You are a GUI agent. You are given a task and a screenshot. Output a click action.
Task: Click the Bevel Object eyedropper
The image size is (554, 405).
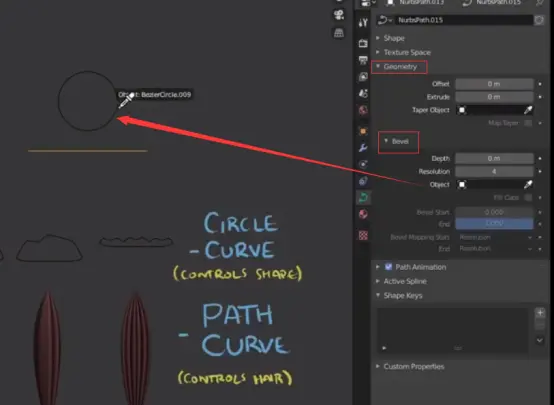pos(528,184)
